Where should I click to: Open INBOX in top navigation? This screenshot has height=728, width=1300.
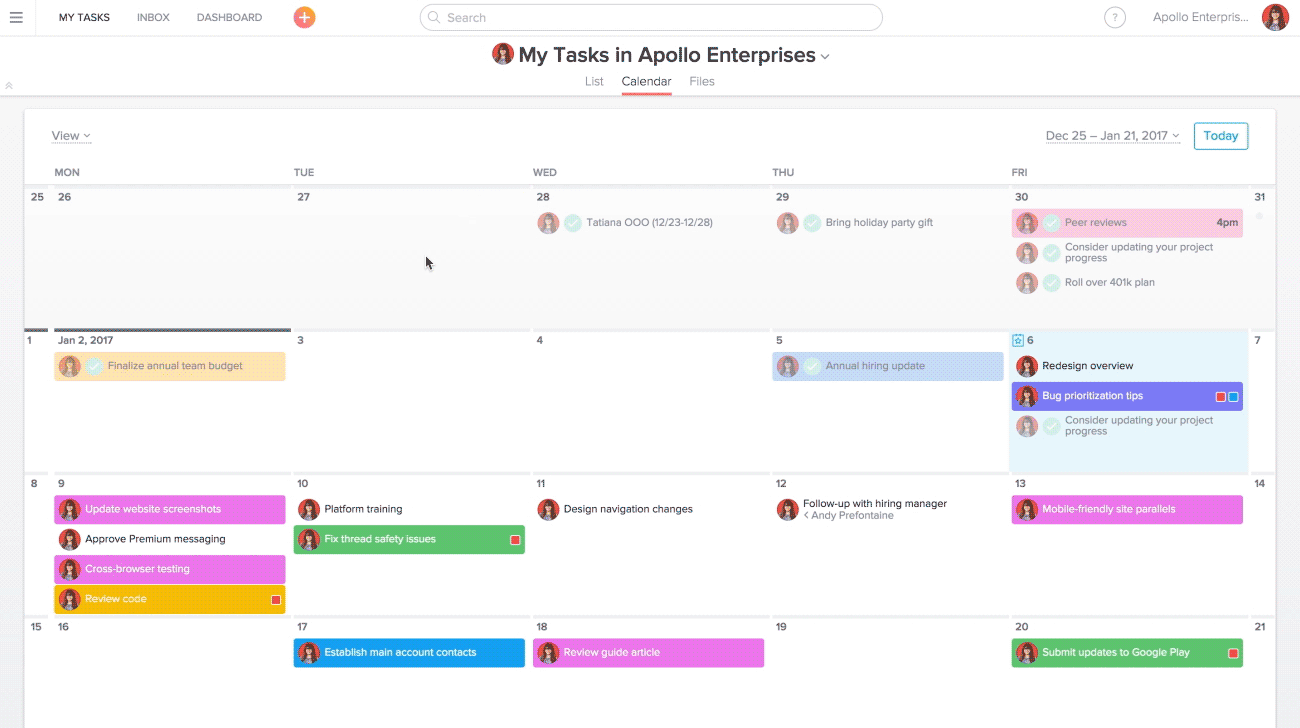[x=153, y=17]
